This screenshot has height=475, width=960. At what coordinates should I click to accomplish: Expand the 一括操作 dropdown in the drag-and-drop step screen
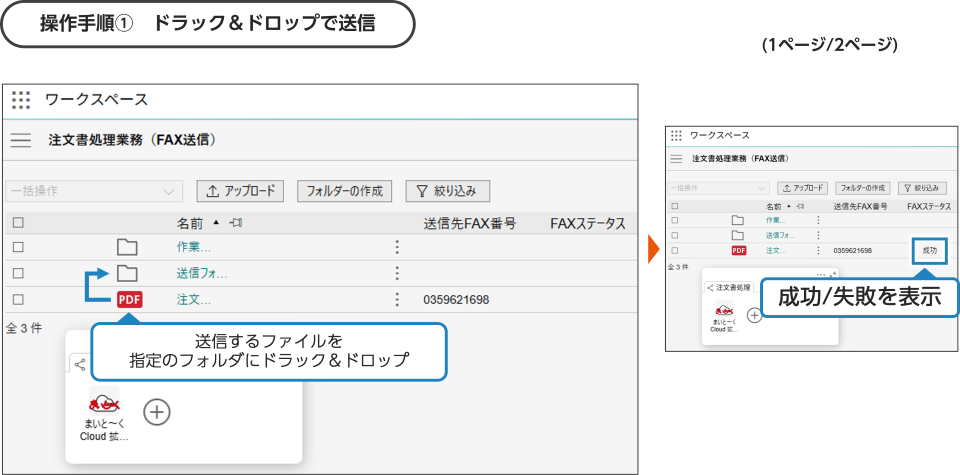click(x=94, y=191)
